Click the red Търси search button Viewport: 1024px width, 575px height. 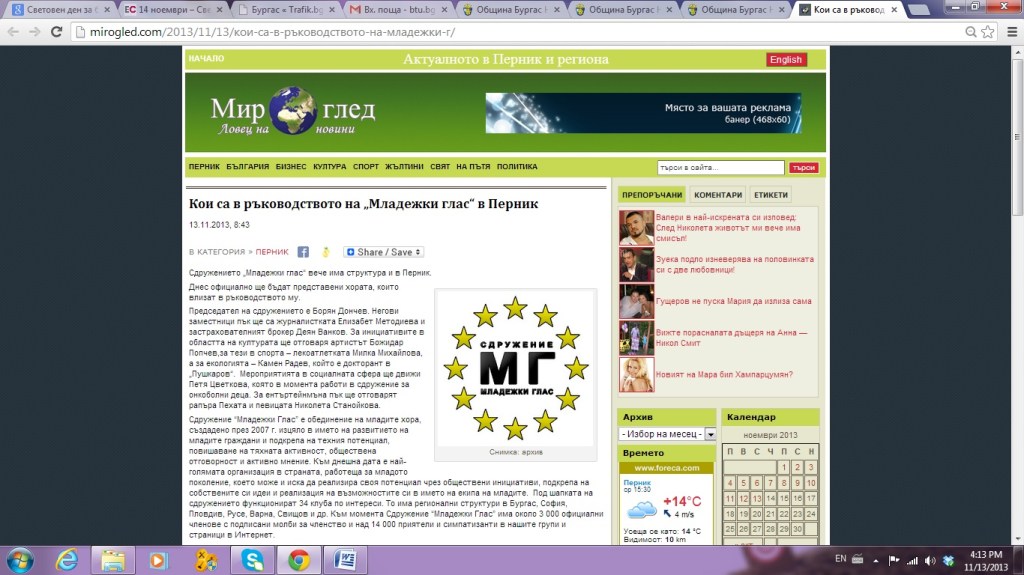pos(803,167)
